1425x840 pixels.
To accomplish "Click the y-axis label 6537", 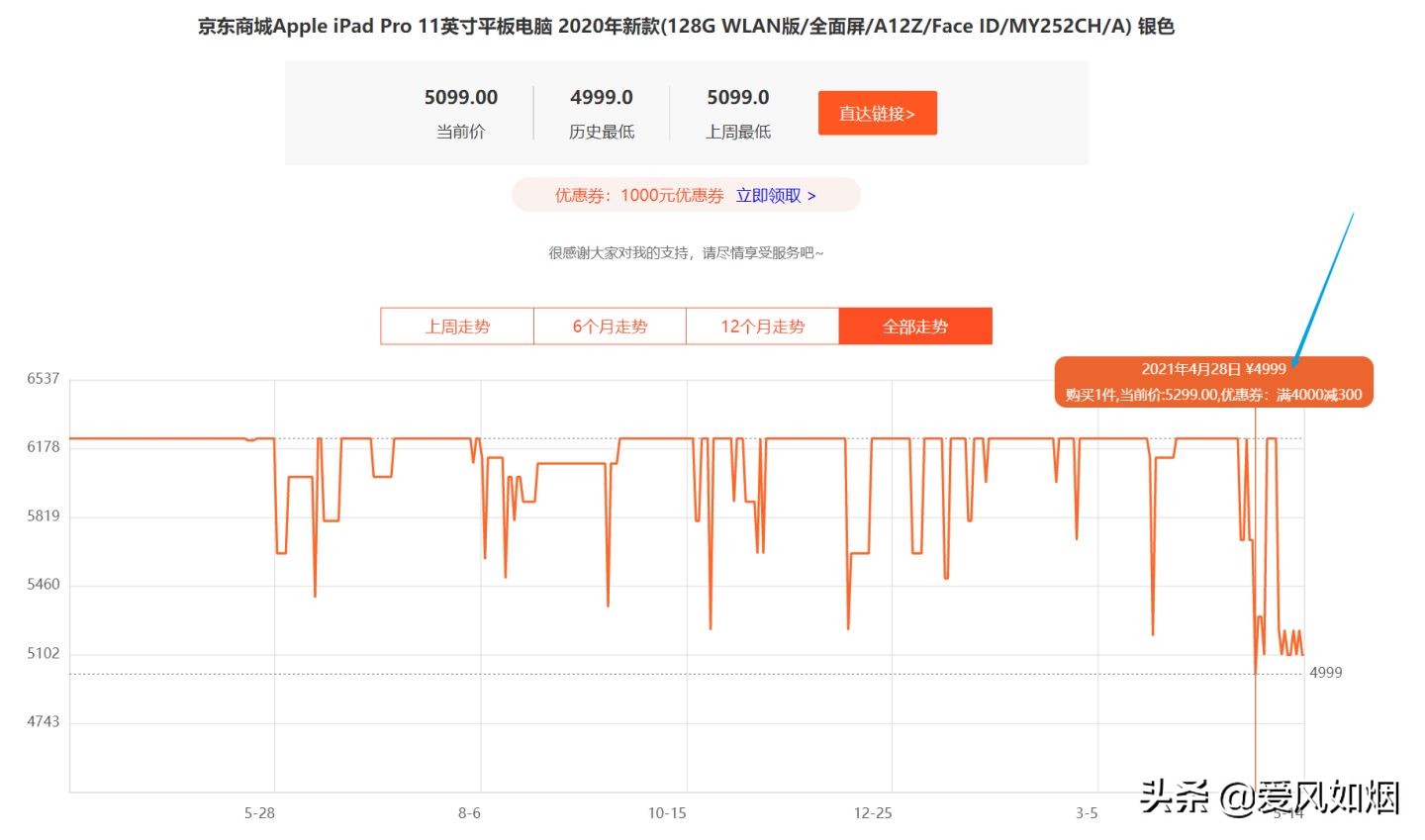I will (x=44, y=379).
